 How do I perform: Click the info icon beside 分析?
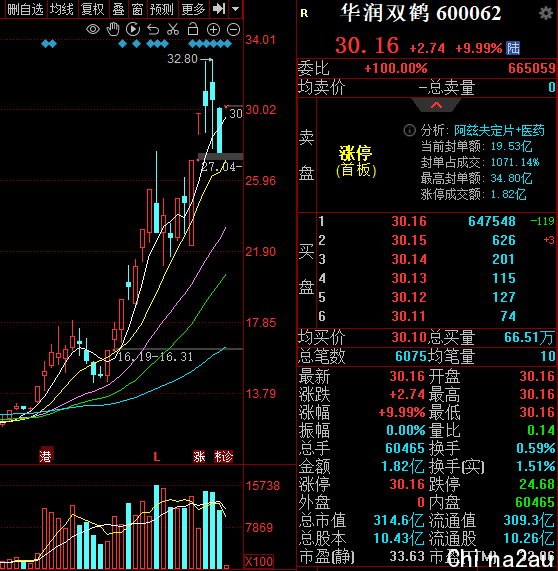pyautogui.click(x=409, y=130)
